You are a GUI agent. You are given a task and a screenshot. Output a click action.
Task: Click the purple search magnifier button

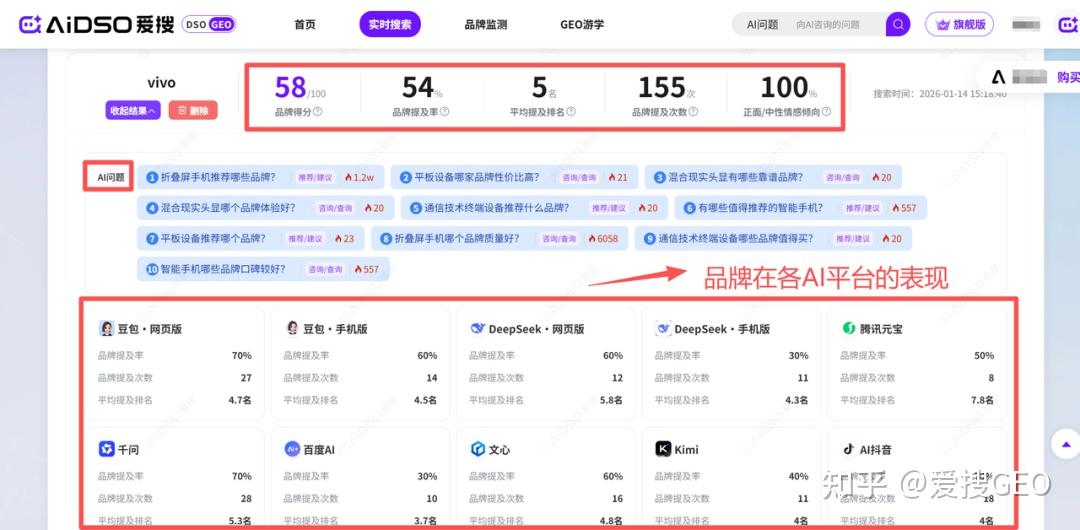(898, 25)
